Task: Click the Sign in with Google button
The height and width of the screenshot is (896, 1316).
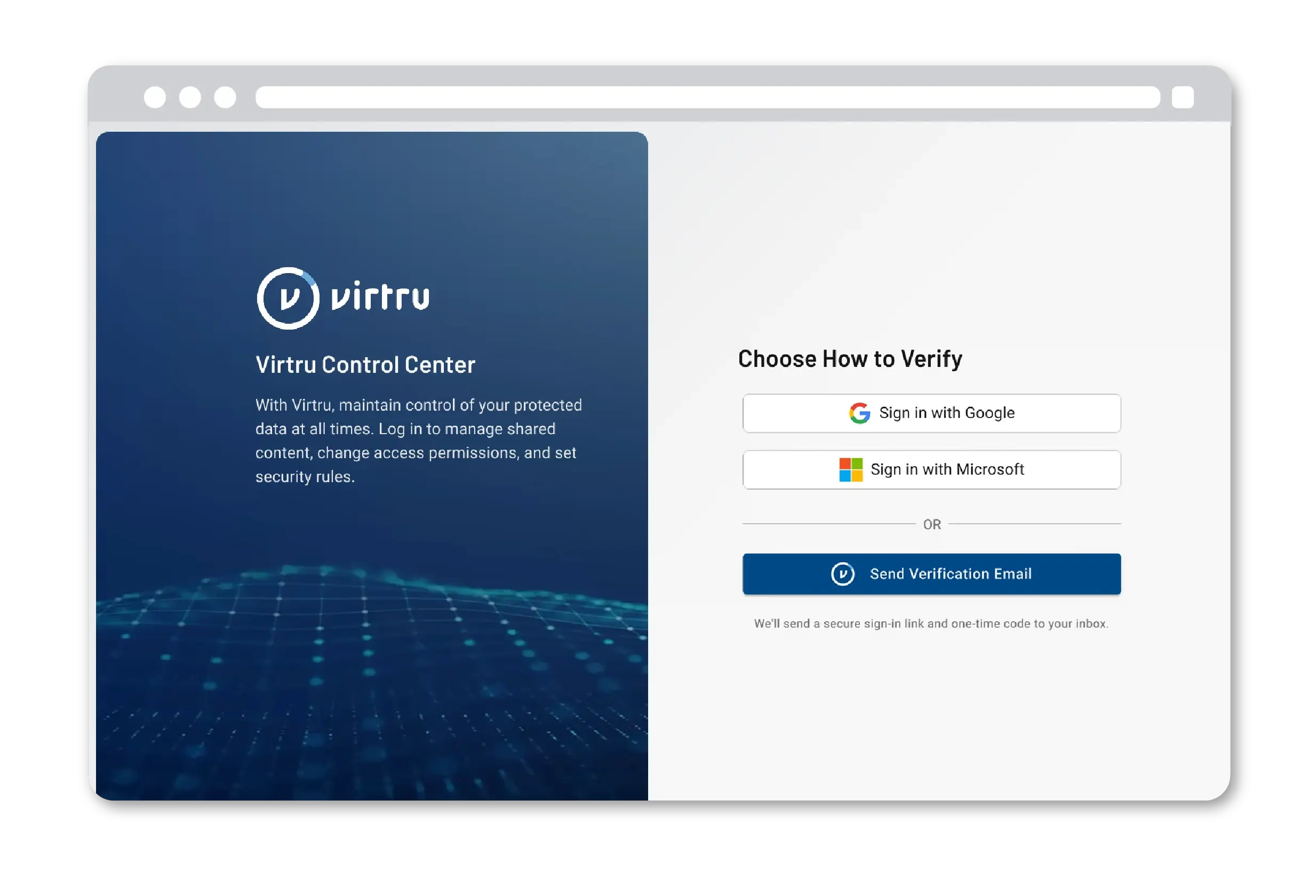Action: (x=931, y=413)
